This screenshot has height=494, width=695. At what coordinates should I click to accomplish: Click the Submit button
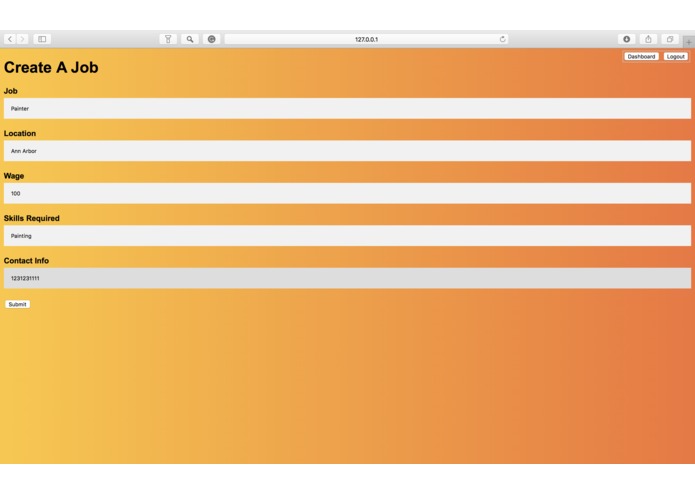pyautogui.click(x=17, y=304)
